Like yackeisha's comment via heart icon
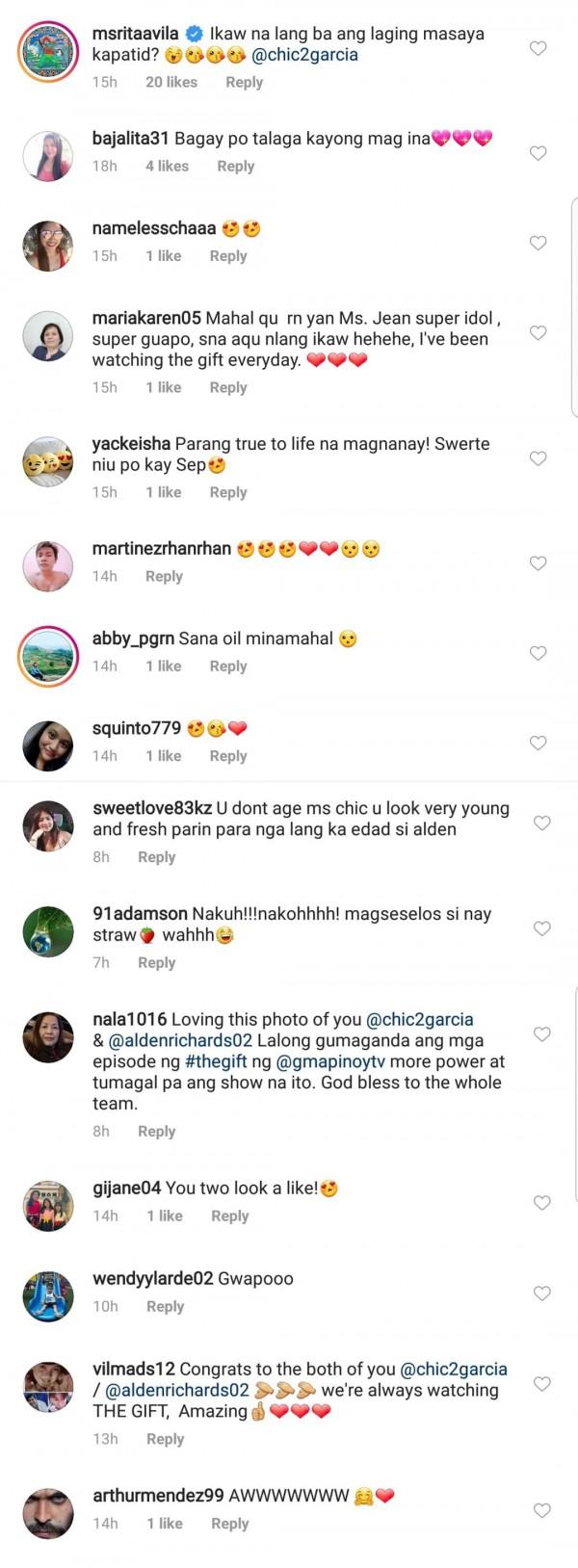This screenshot has width=578, height=1568. click(539, 458)
